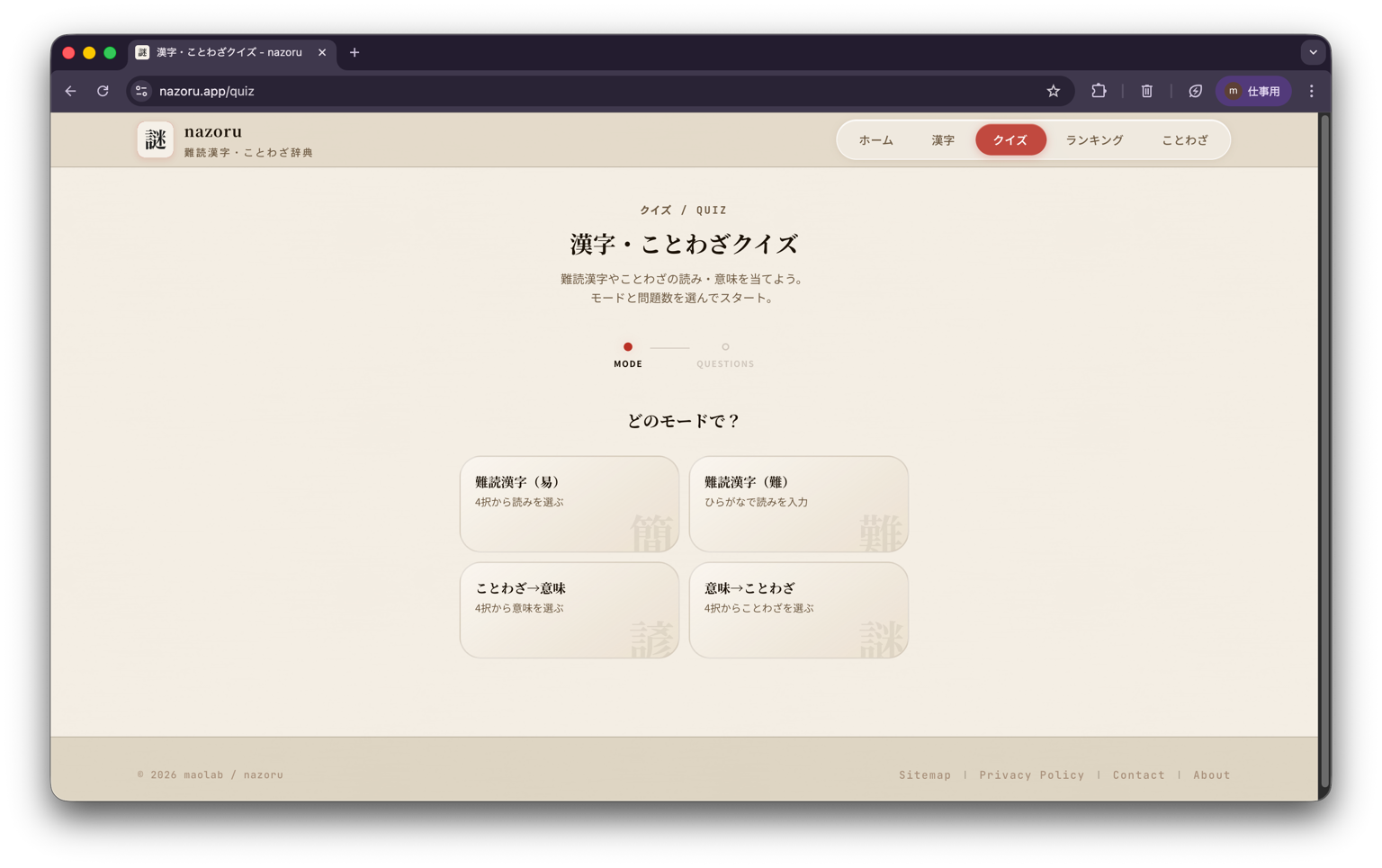This screenshot has width=1382, height=868.
Task: Open the Sitemap footer link
Action: [924, 774]
